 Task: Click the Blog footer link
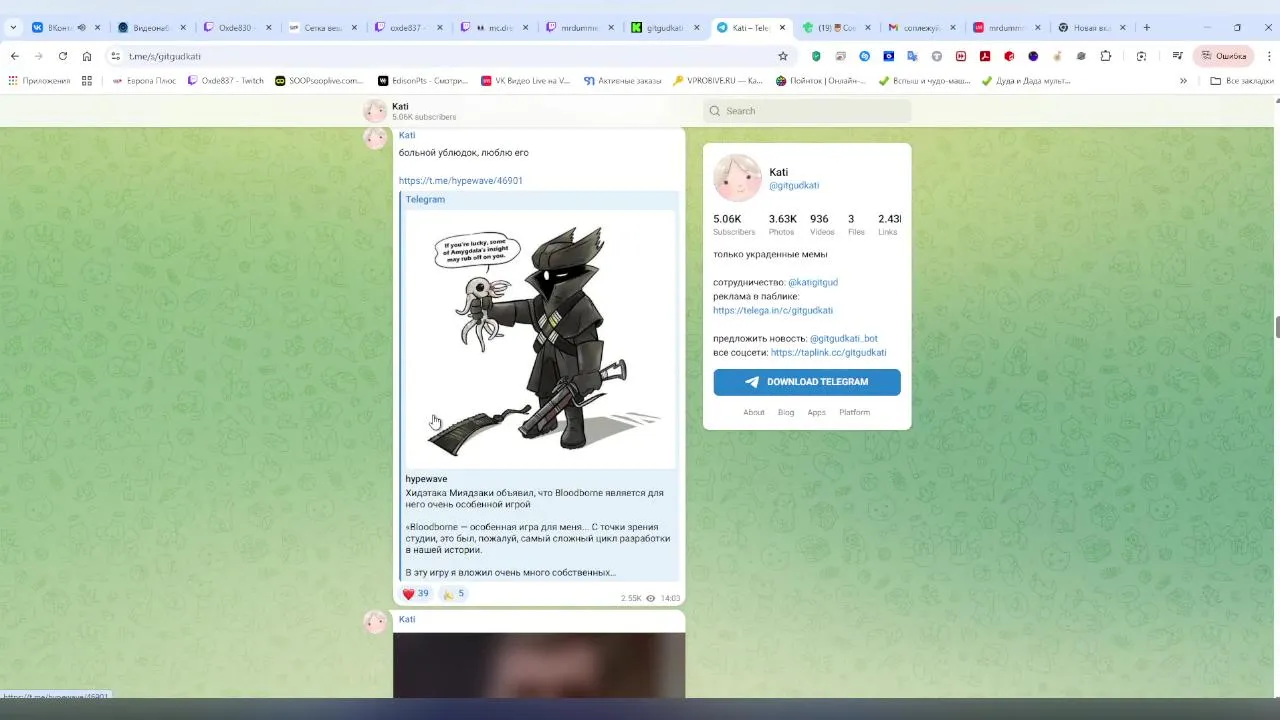(786, 412)
